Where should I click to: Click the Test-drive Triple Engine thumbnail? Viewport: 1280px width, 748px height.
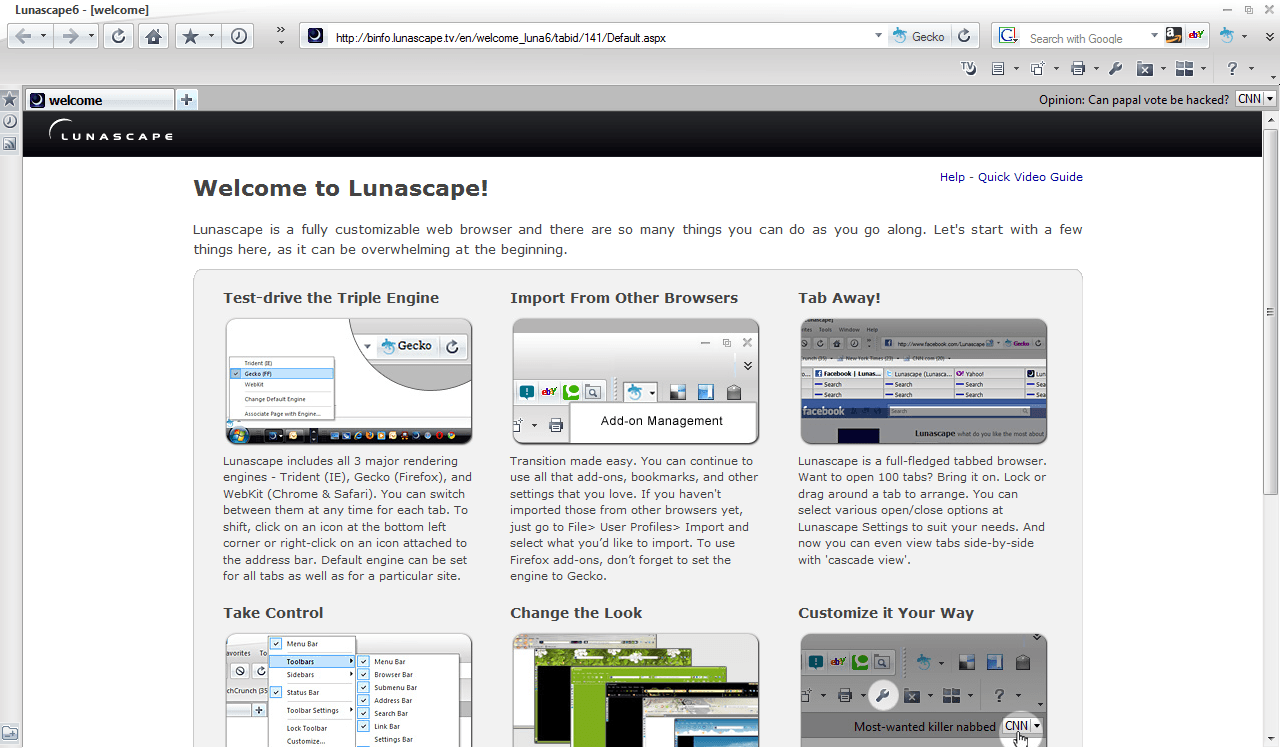pos(348,381)
